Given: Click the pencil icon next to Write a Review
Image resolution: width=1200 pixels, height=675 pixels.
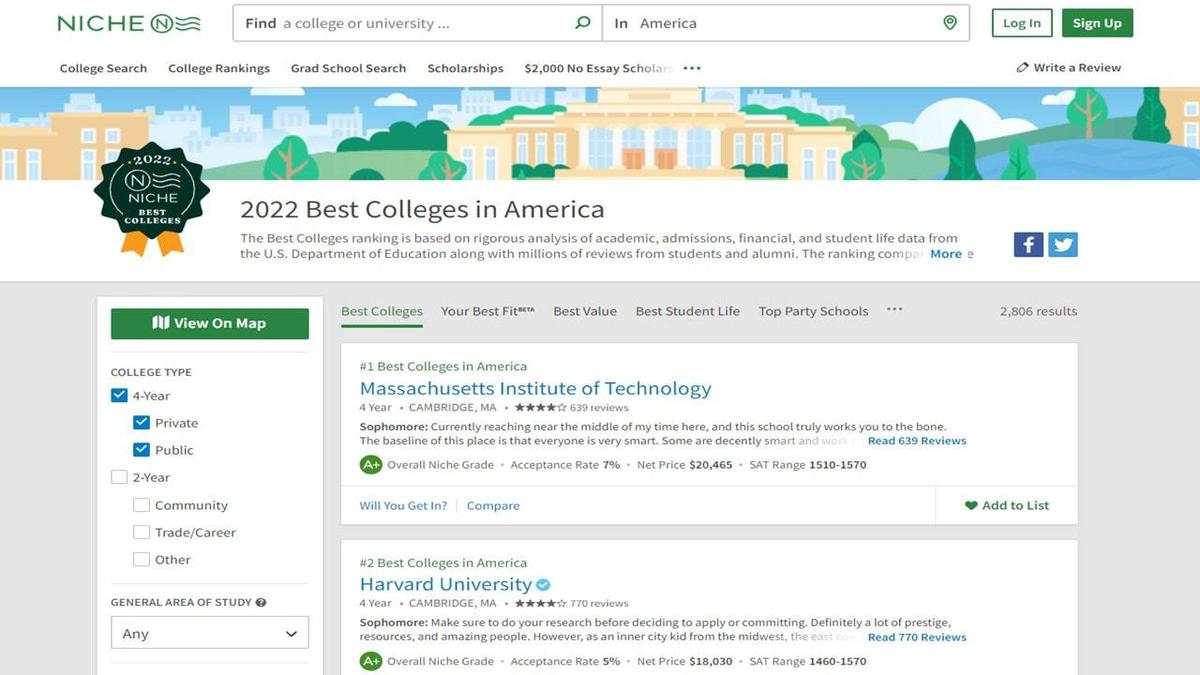Looking at the screenshot, I should [1021, 67].
